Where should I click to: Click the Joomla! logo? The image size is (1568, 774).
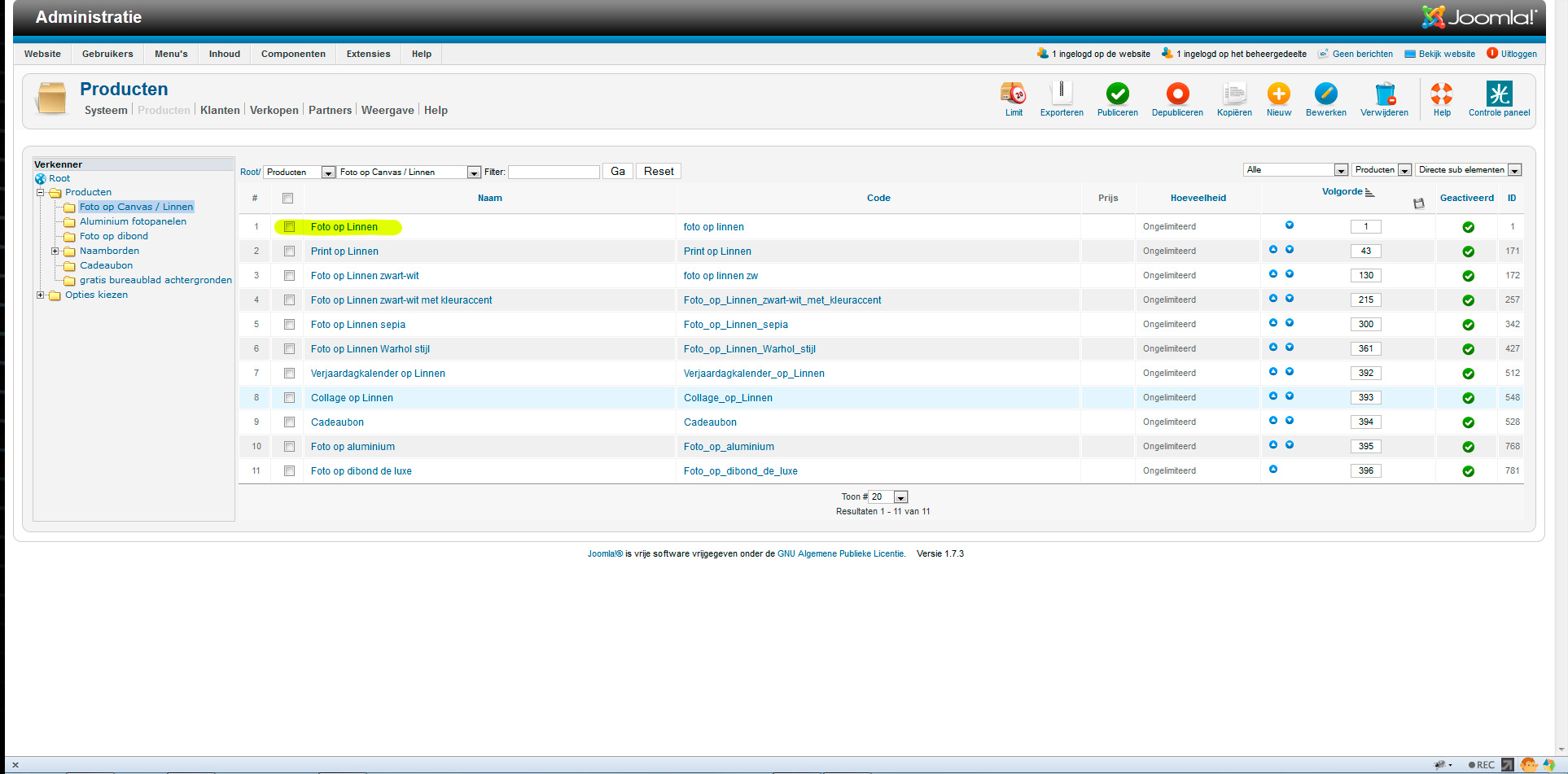(1479, 17)
